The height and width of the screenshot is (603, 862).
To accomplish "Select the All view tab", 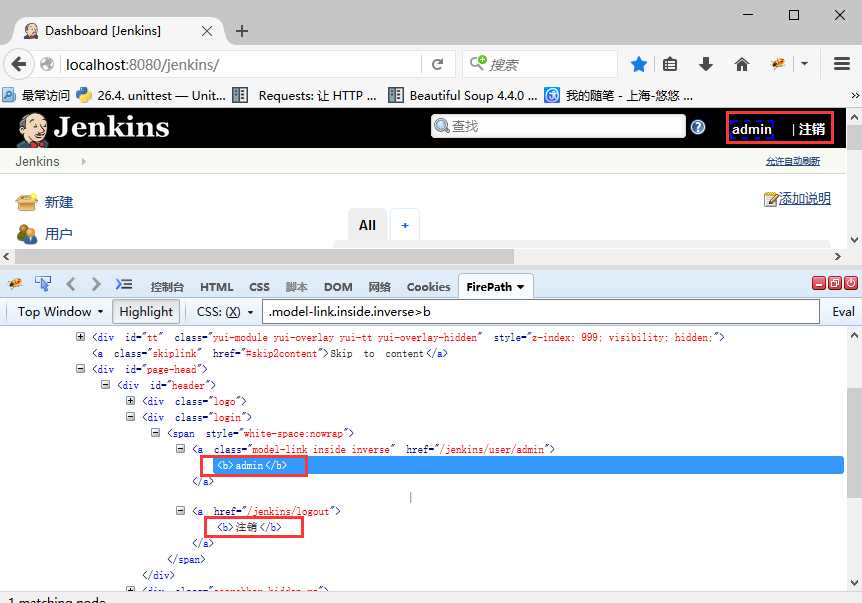I will (x=367, y=225).
